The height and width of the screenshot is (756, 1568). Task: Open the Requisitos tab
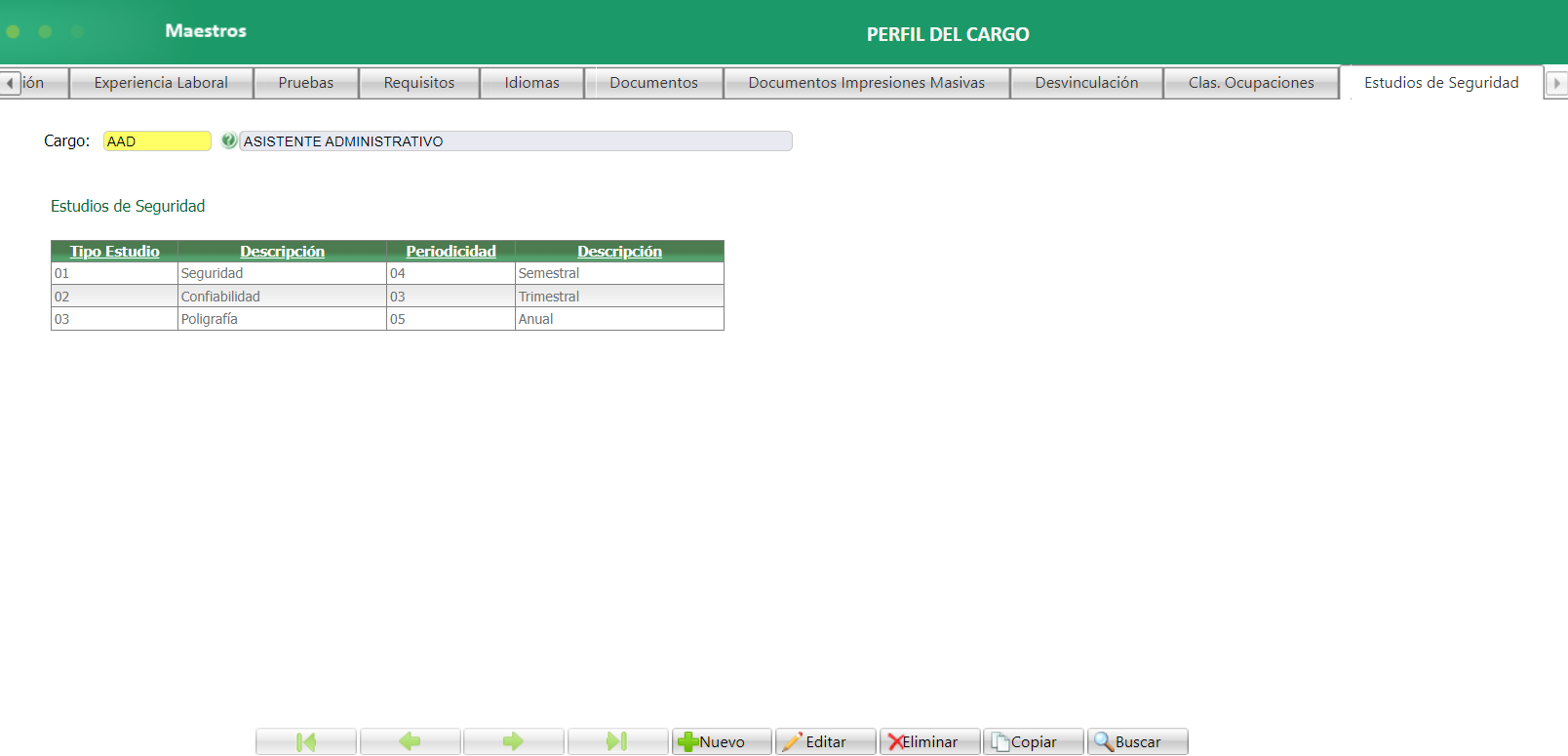[x=419, y=83]
